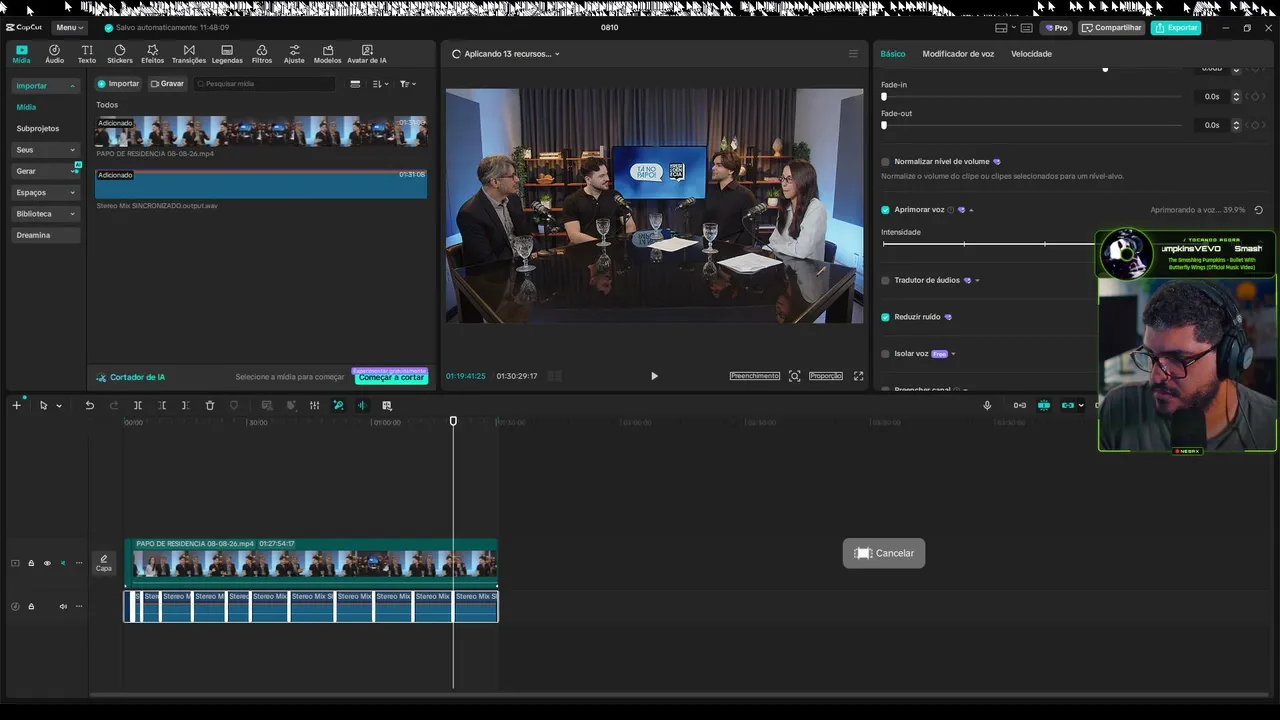Click the preview focus frame icon
The image size is (1280, 720).
(x=794, y=376)
